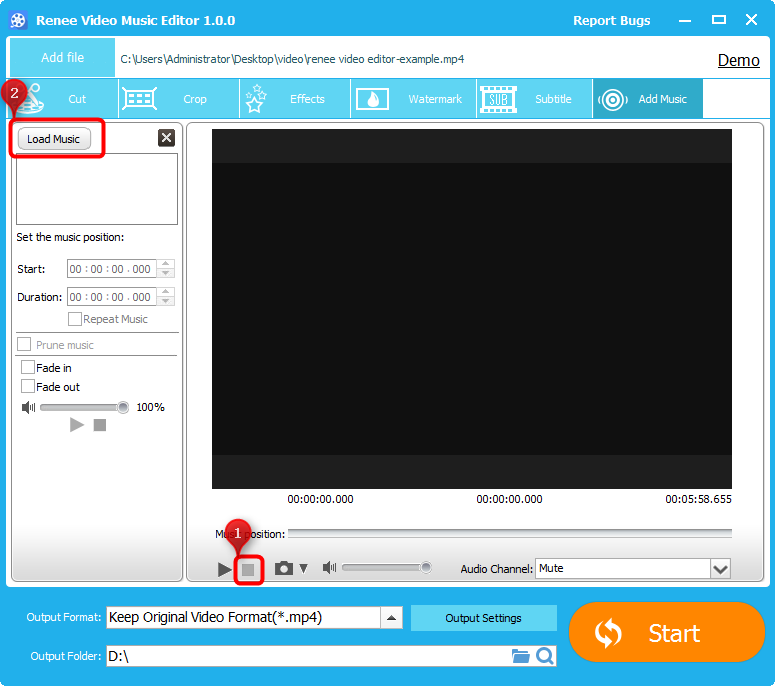Browse output folder with the folder icon

click(520, 656)
